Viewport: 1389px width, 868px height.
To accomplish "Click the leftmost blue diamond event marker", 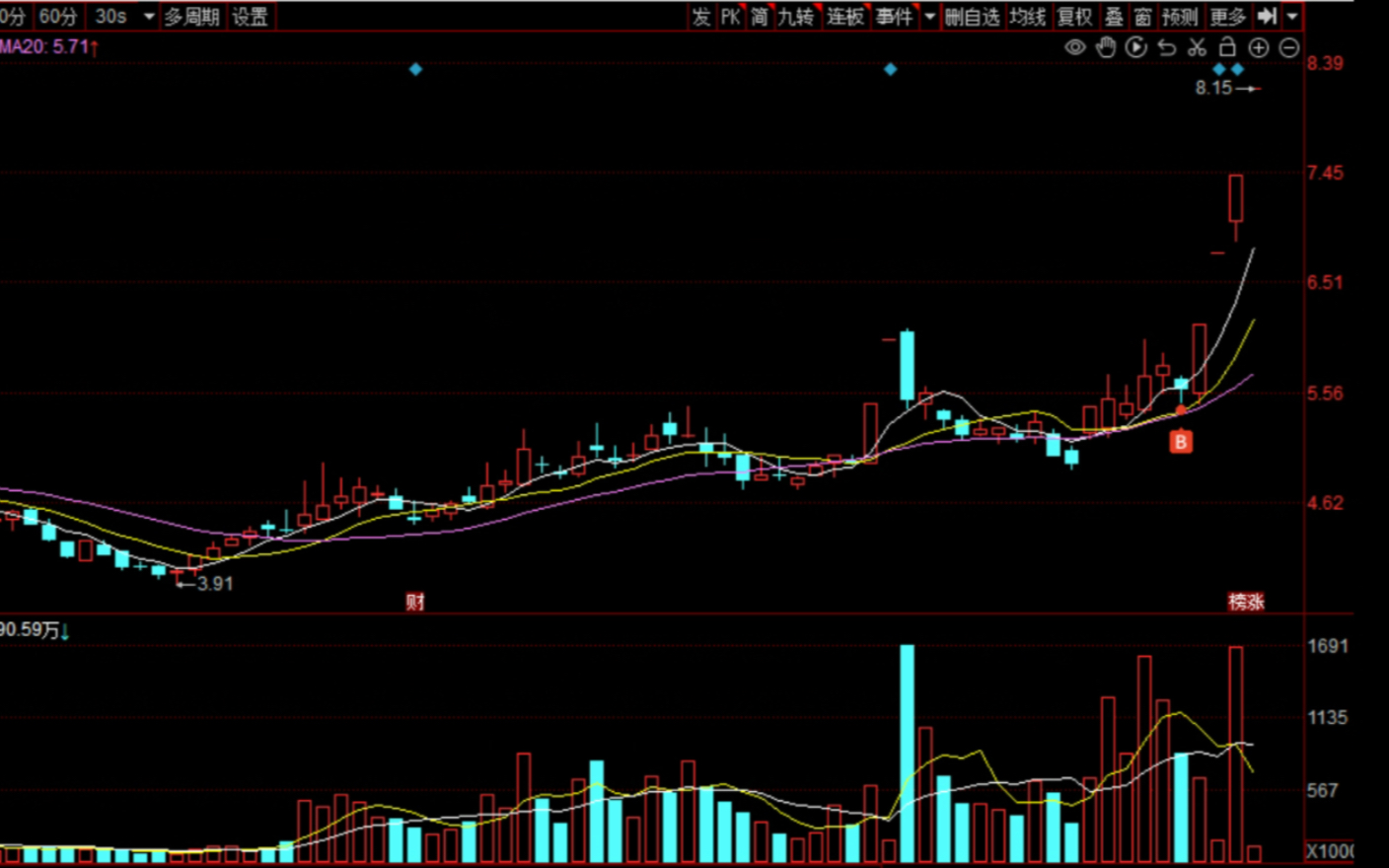I will [415, 69].
